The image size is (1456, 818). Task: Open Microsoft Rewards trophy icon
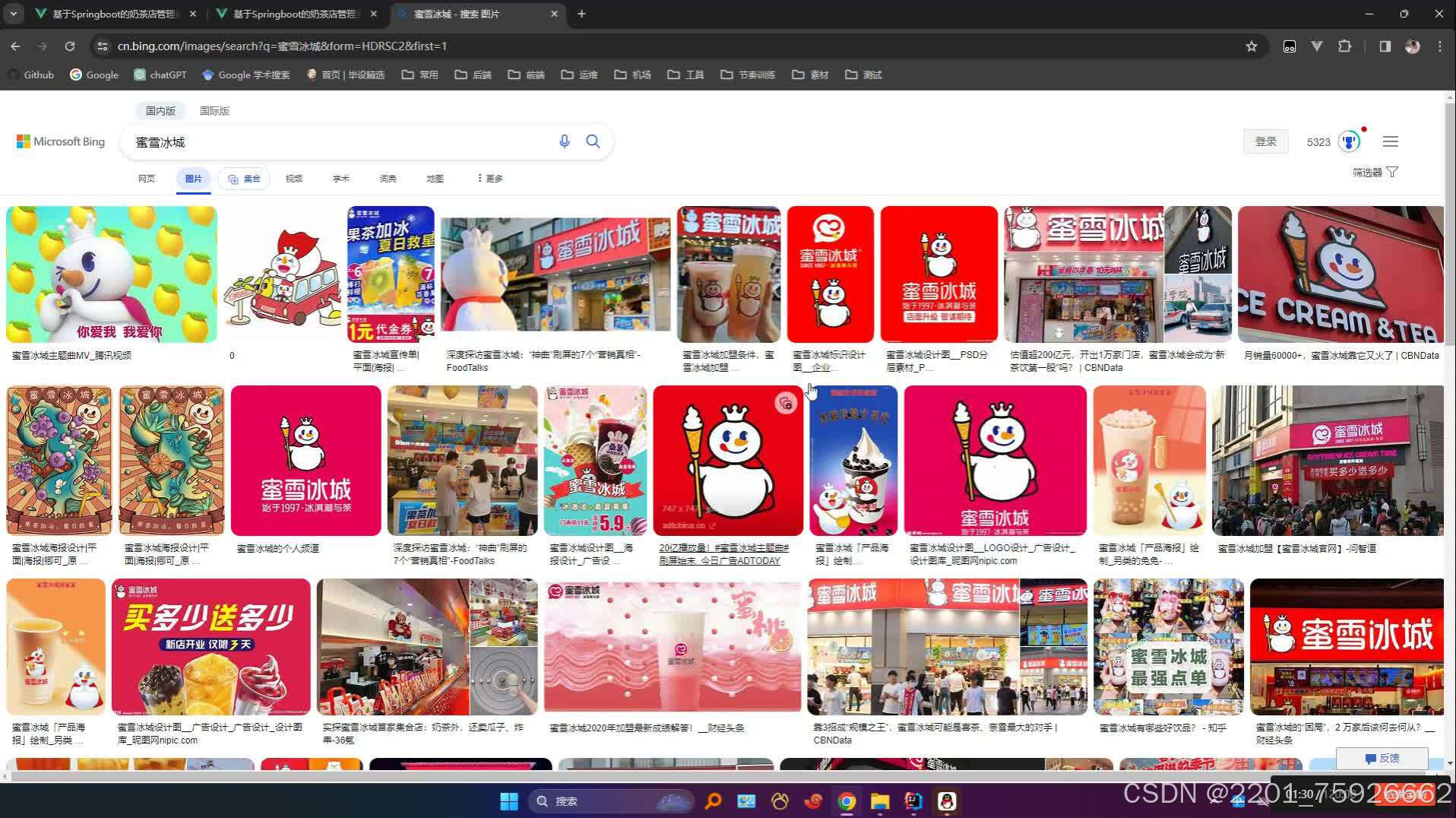(x=1349, y=141)
